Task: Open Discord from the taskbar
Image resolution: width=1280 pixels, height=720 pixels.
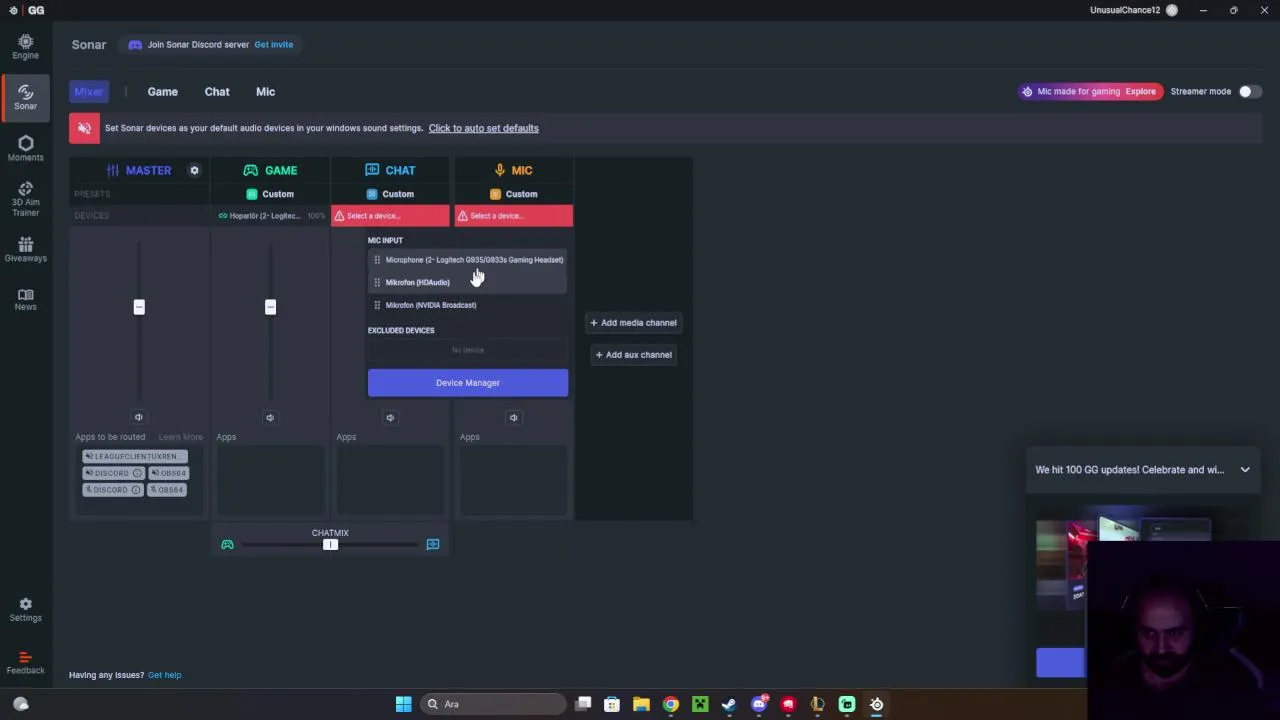Action: [759, 704]
